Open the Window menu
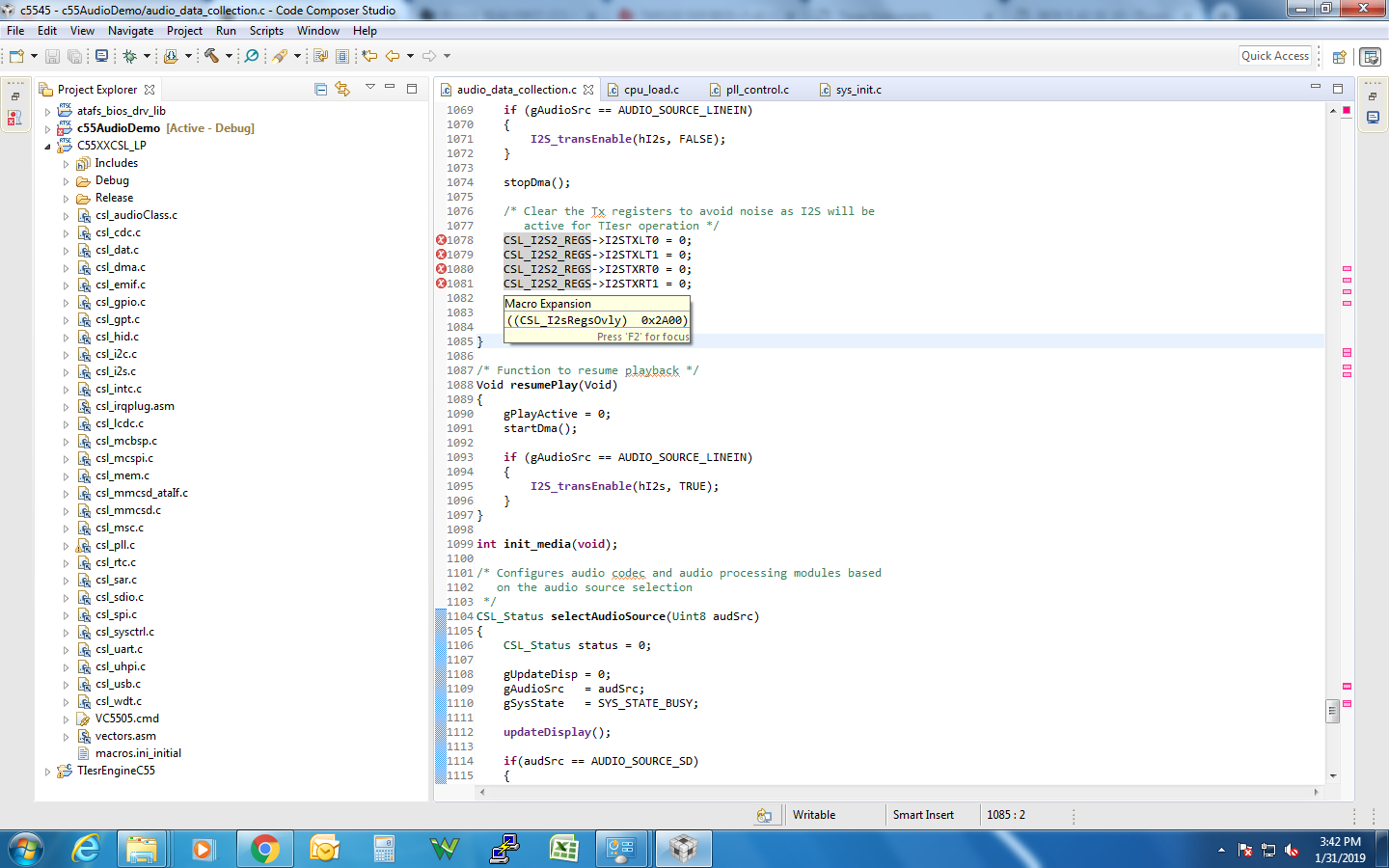Viewport: 1389px width, 868px height. [x=318, y=31]
